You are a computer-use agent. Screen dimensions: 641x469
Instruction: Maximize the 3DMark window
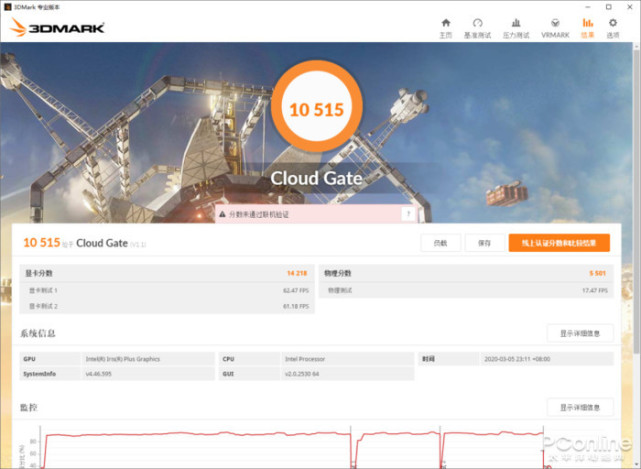pos(609,7)
